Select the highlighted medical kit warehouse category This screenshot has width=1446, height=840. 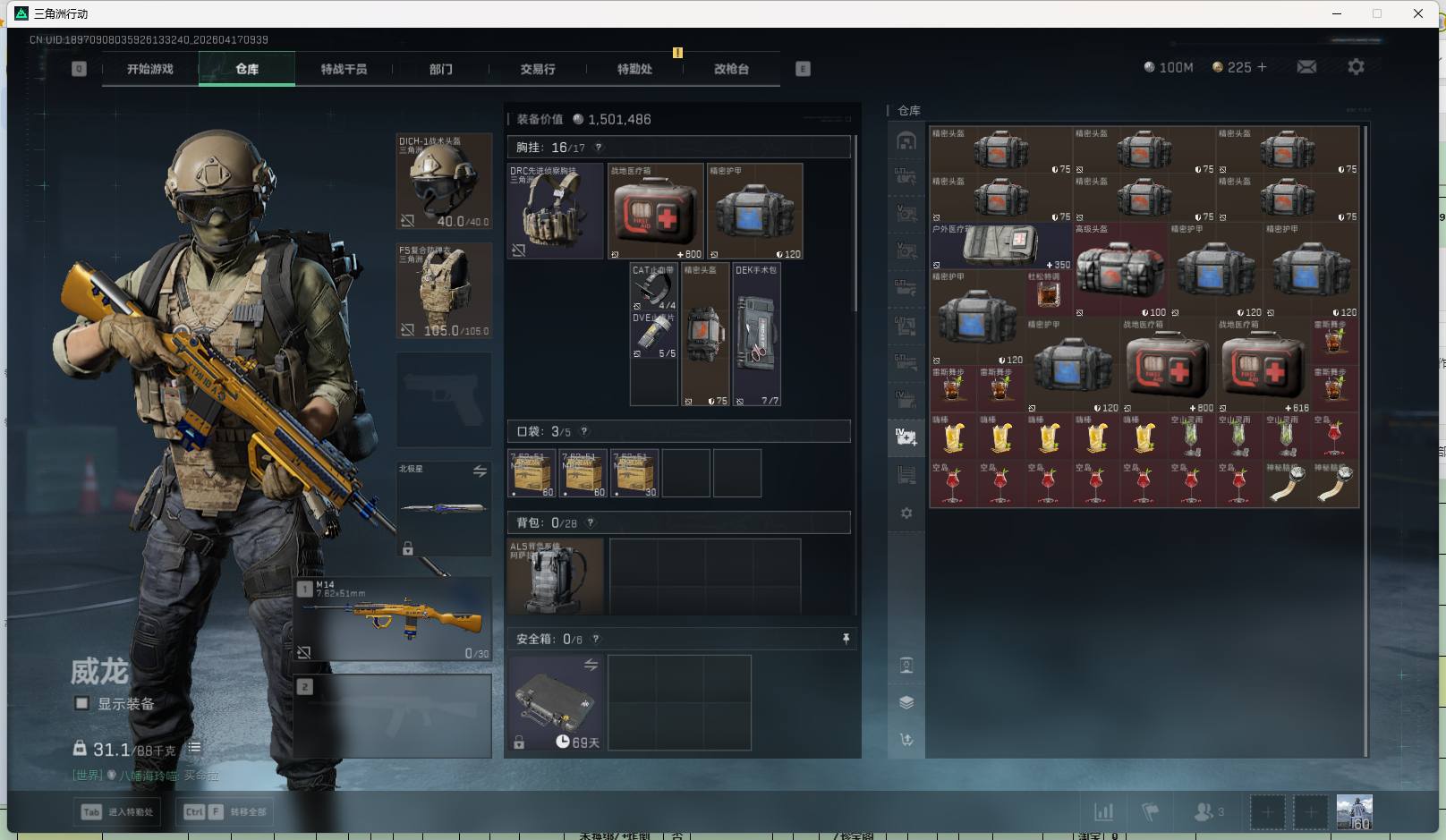(906, 437)
